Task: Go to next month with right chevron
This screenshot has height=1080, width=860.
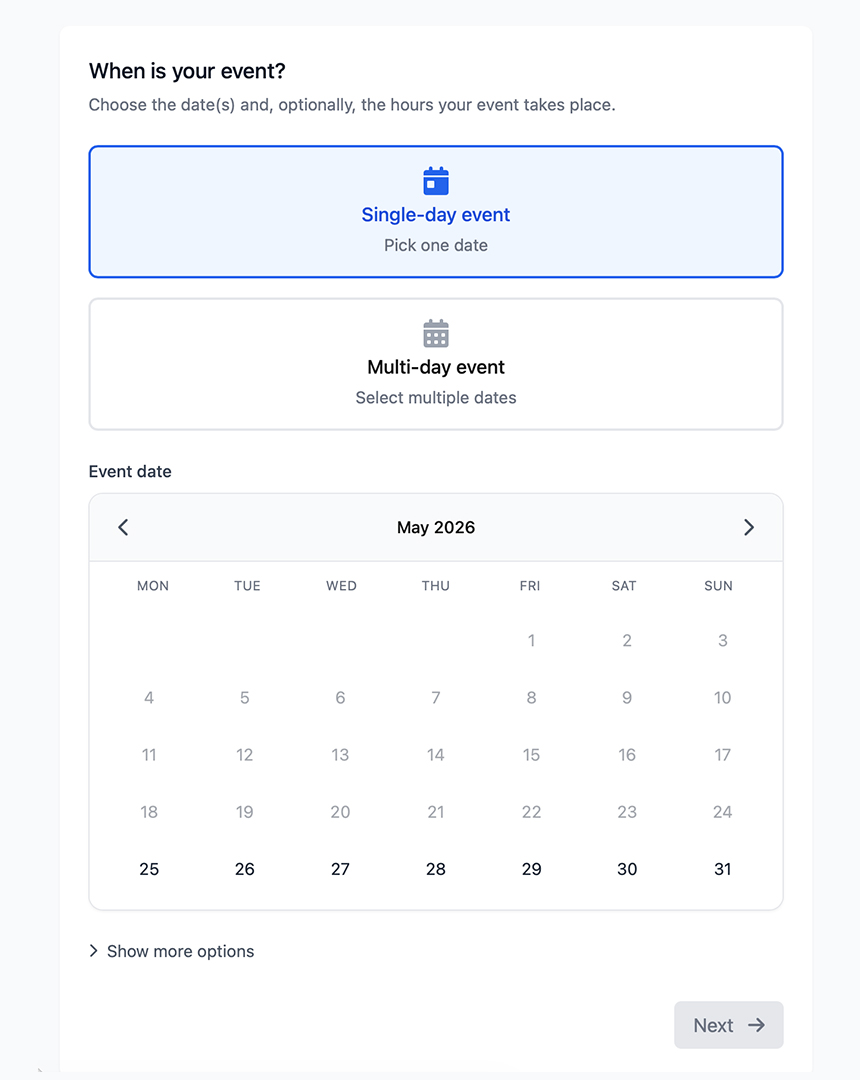Action: point(749,528)
